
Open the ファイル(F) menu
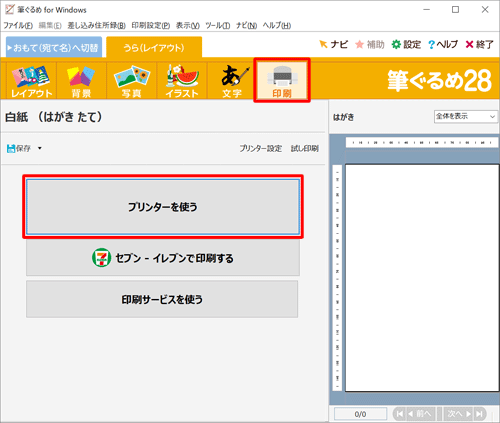18,26
